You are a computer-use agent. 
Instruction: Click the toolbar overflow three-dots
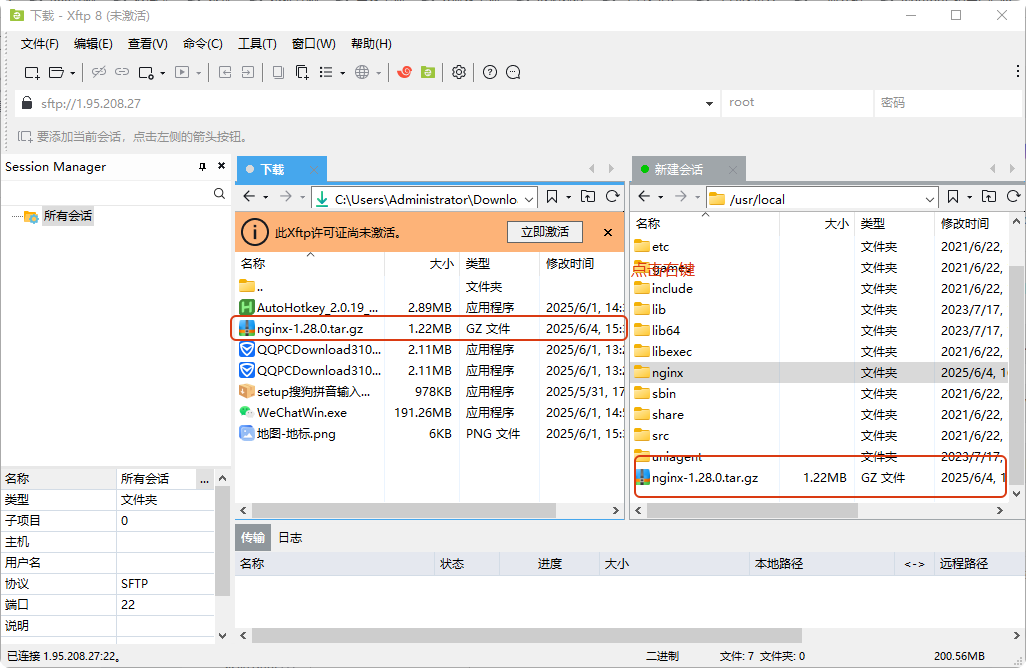click(1017, 71)
